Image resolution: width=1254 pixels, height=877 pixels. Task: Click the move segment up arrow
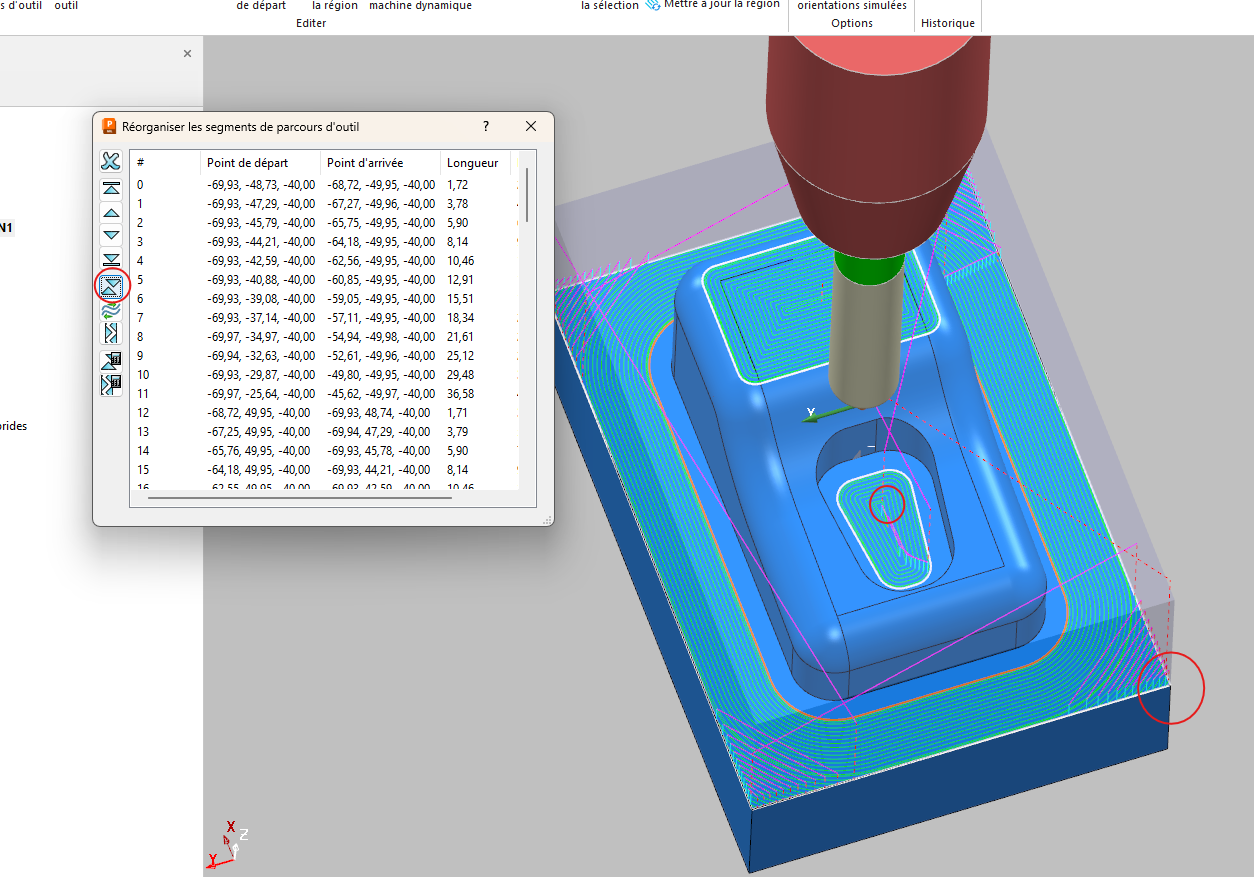point(111,212)
